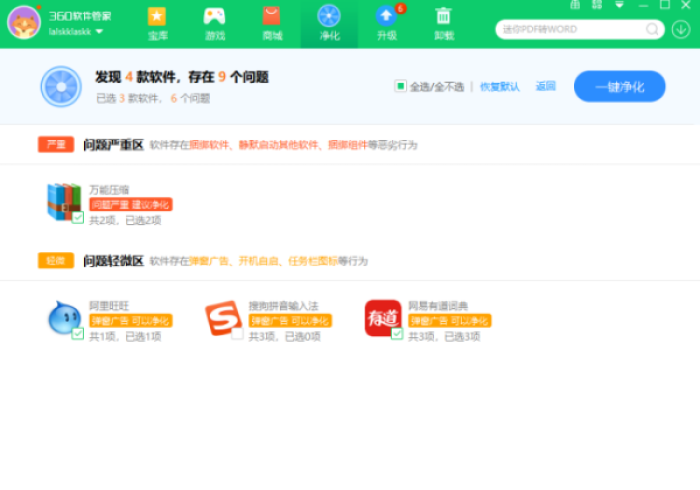Click the 阿里旺旺 app icon

[65, 317]
